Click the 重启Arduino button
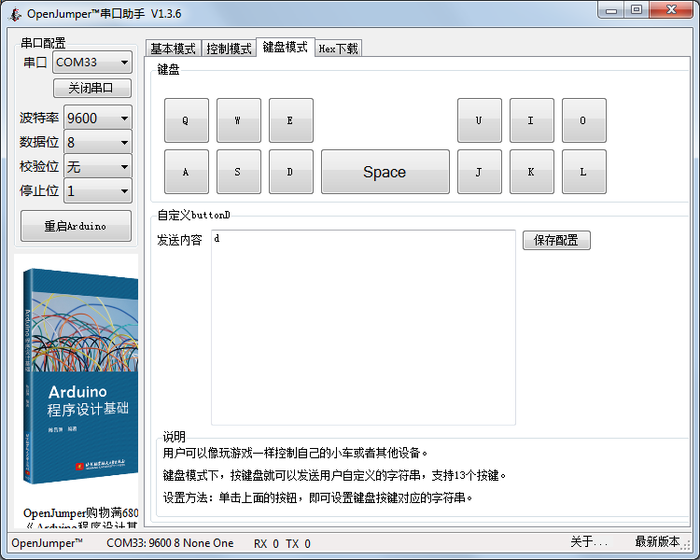This screenshot has height=560, width=700. (76, 226)
